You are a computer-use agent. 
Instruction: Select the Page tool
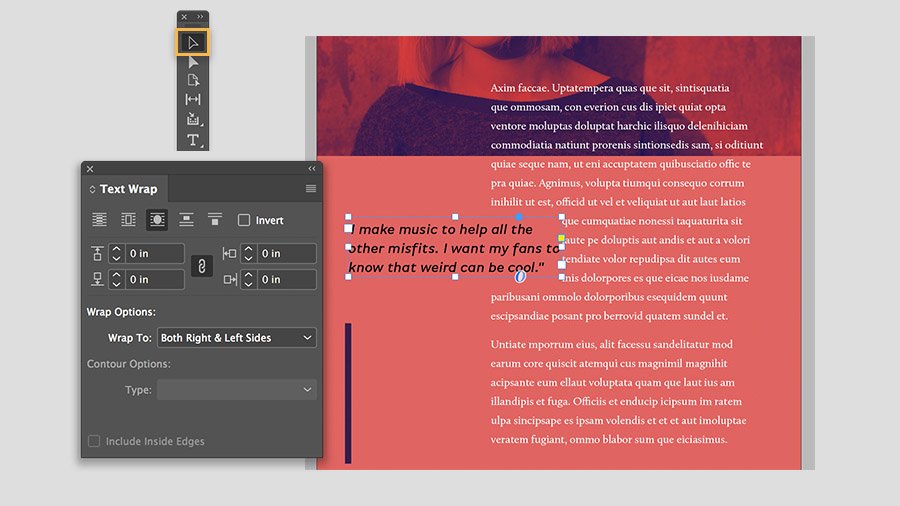(193, 80)
